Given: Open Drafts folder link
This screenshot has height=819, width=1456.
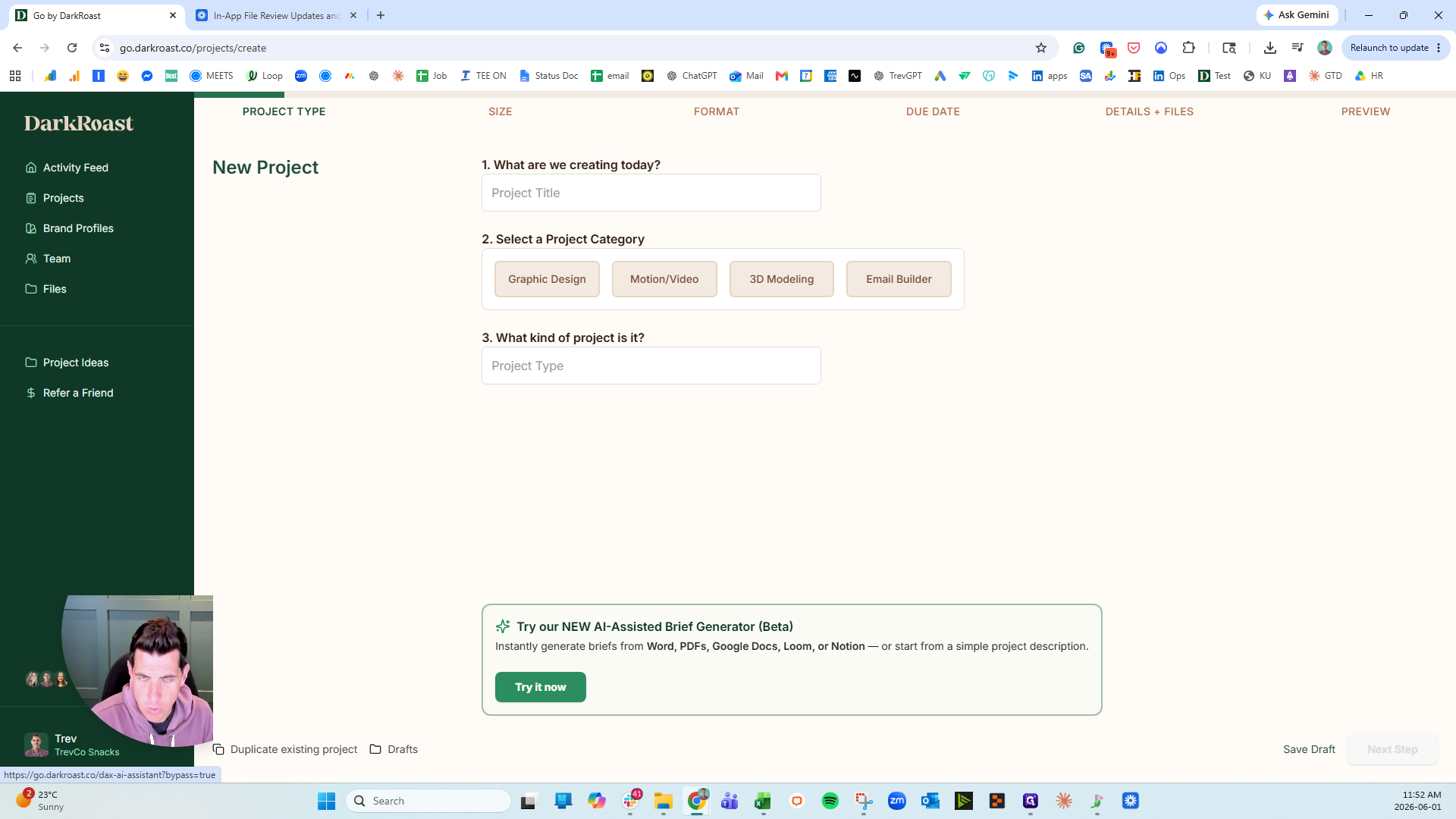Looking at the screenshot, I should tap(394, 749).
